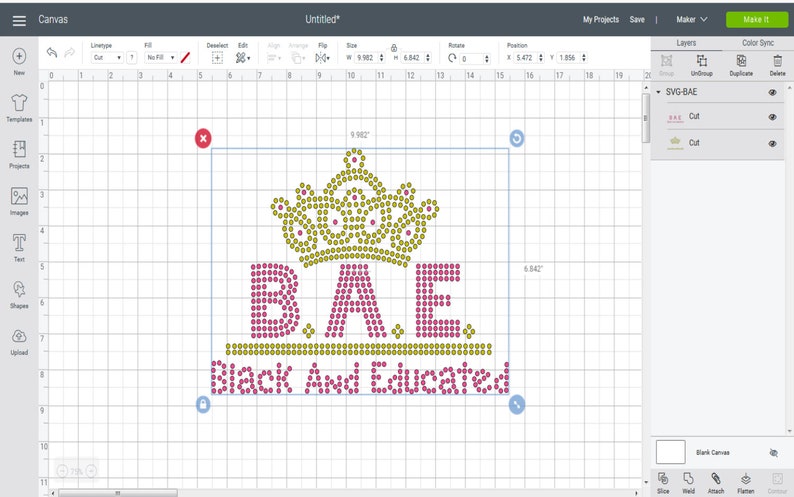Open the Images library

(x=19, y=201)
